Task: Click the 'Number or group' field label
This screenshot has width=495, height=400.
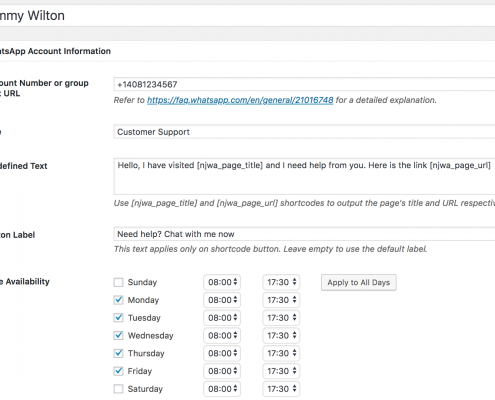Action: pyautogui.click(x=44, y=88)
